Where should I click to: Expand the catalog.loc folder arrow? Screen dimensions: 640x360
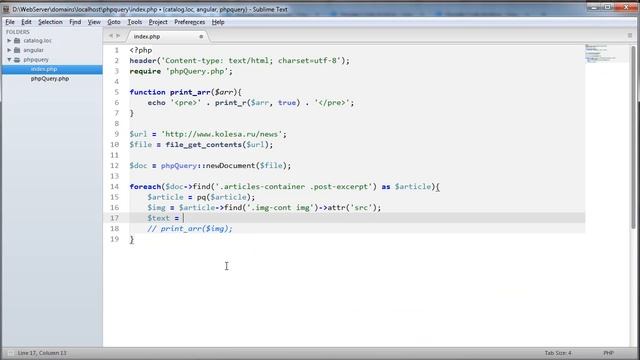click(x=9, y=40)
